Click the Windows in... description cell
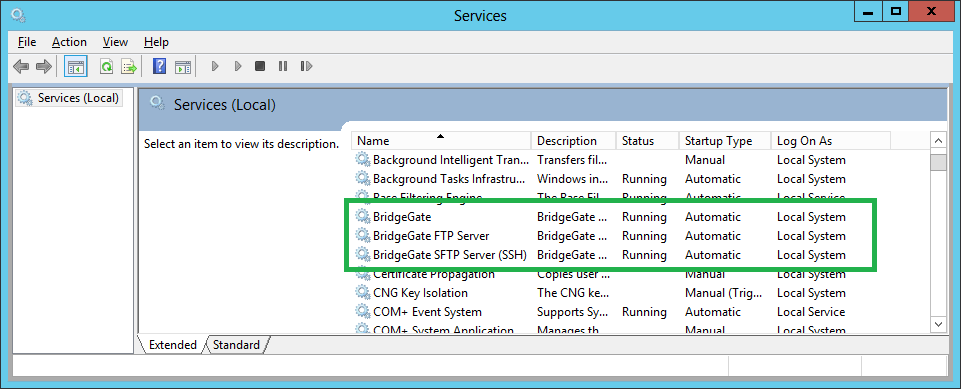961x389 pixels. coord(572,179)
